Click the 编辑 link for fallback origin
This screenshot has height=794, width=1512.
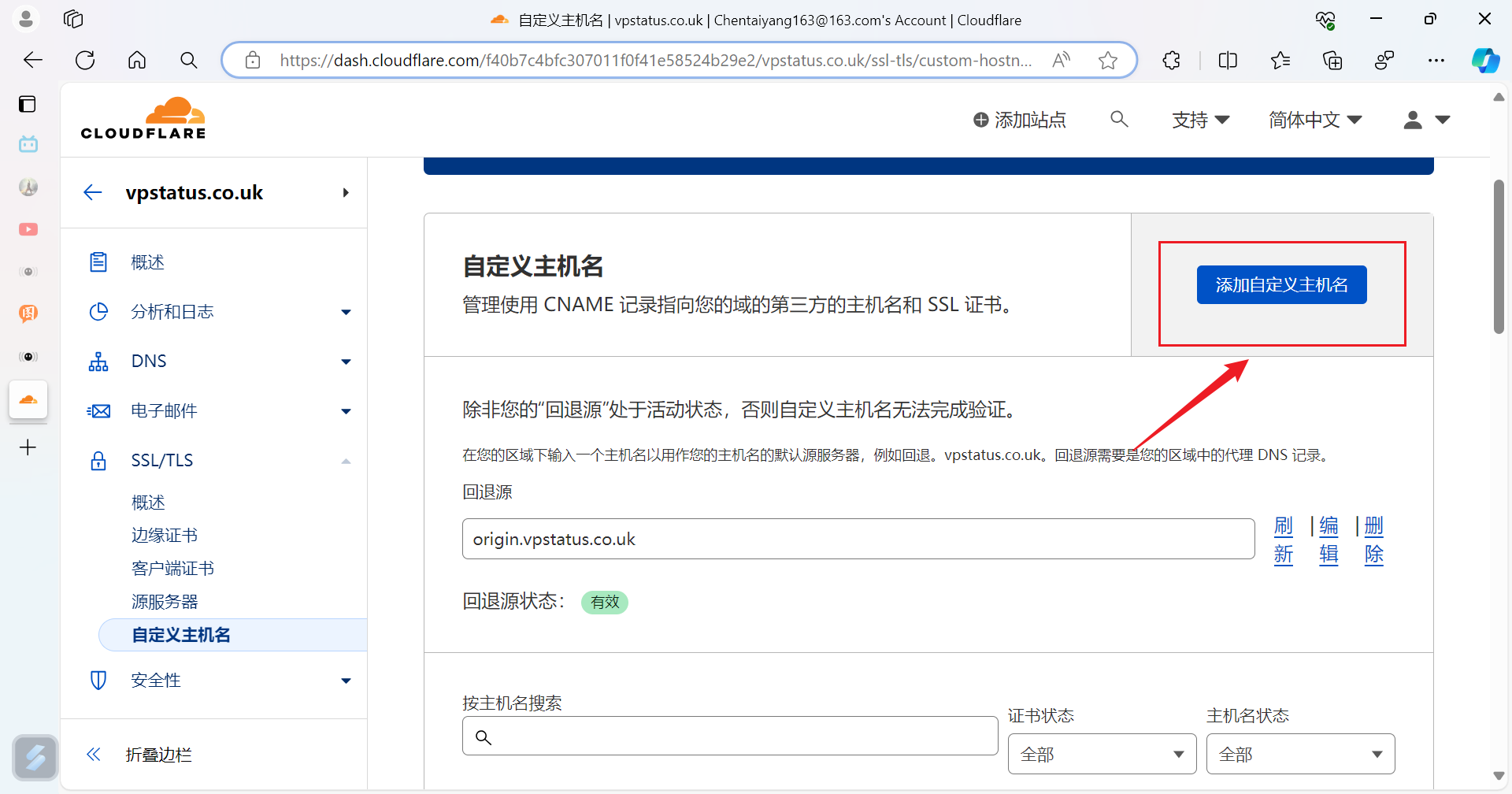1329,540
